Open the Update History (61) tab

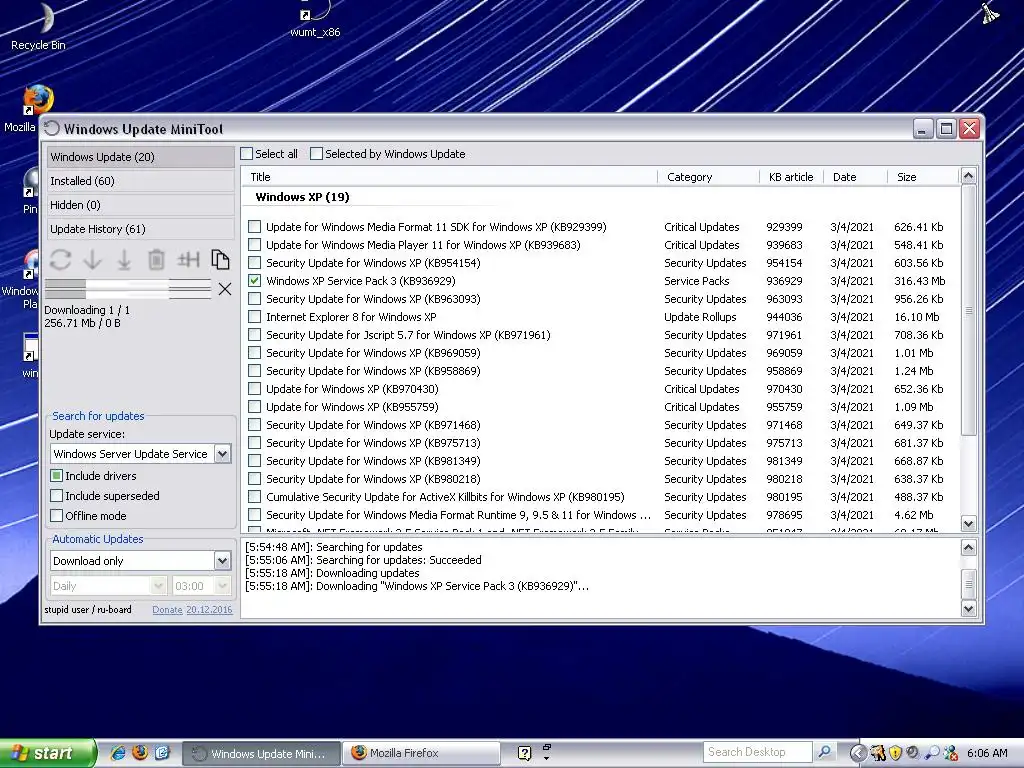(x=140, y=229)
